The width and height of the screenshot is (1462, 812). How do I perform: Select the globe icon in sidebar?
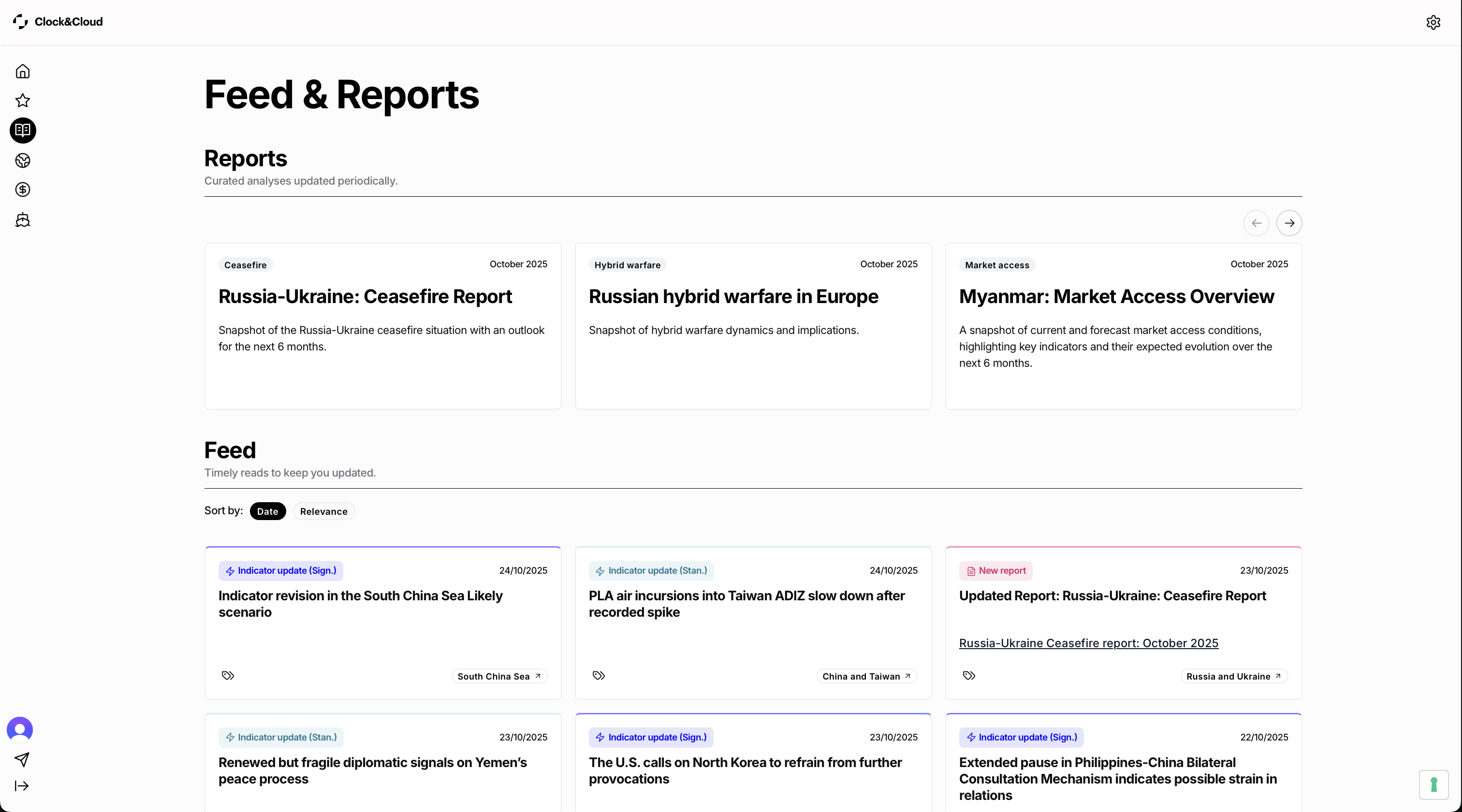[x=23, y=160]
